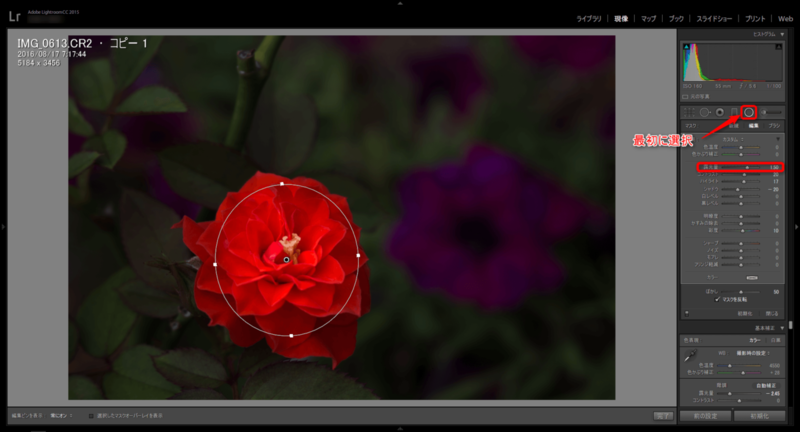This screenshot has height=432, width=800.
Task: Click the Lr application logo
Action: pos(14,16)
